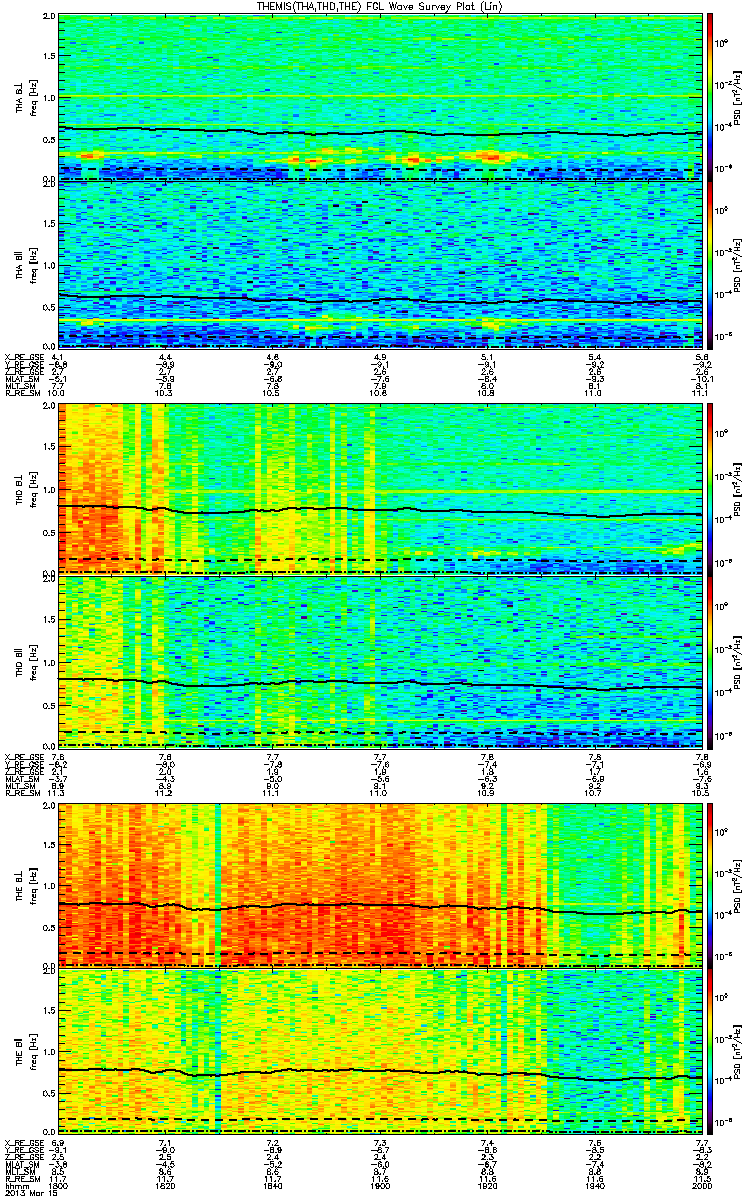Click the THA B-perpendicular PSD color bar
750x1200 pixels.
point(709,98)
